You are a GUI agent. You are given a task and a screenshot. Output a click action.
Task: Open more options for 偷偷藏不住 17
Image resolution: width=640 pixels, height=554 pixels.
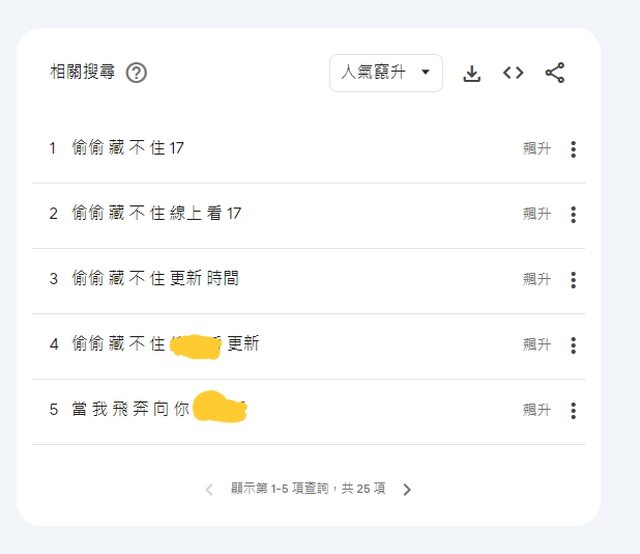point(573,149)
